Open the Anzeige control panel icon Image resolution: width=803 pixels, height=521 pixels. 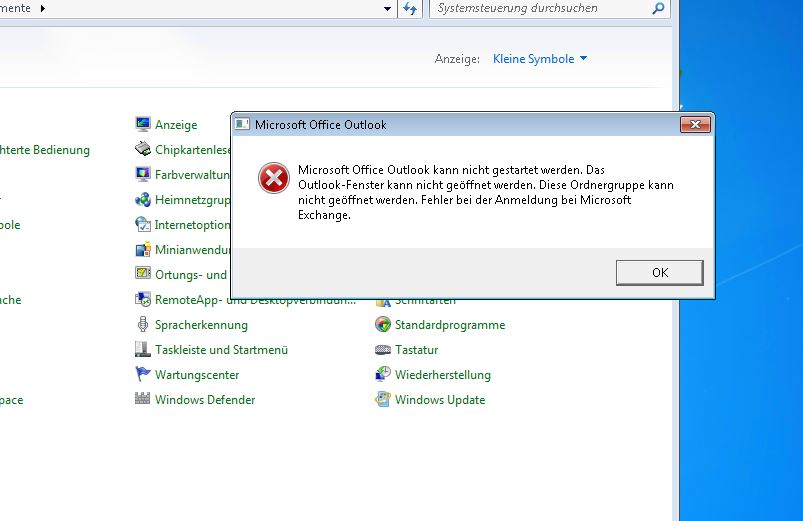[x=142, y=124]
